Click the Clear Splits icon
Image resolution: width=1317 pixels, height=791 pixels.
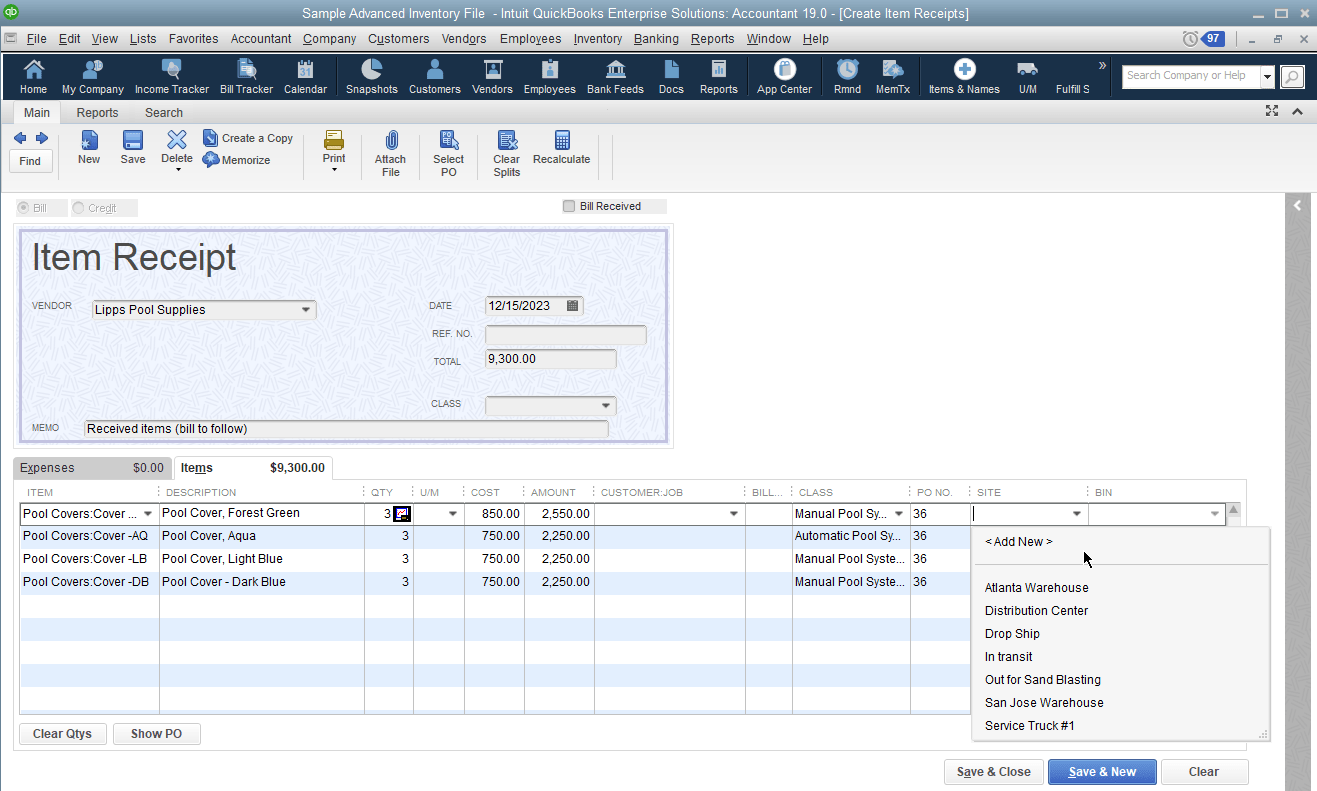[507, 154]
